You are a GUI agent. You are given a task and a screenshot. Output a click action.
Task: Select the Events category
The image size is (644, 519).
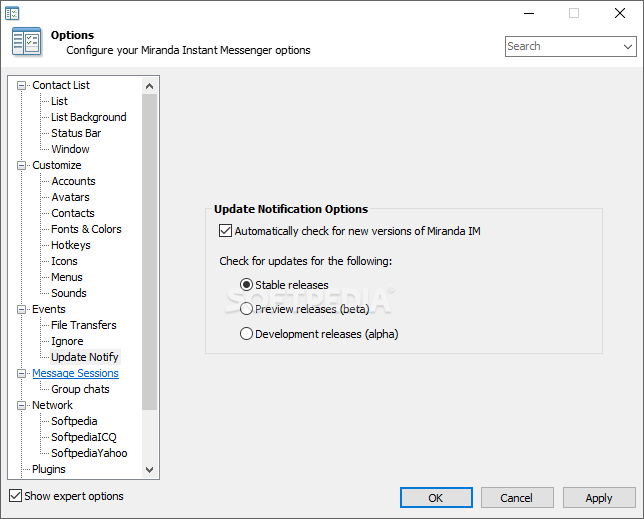[x=48, y=309]
